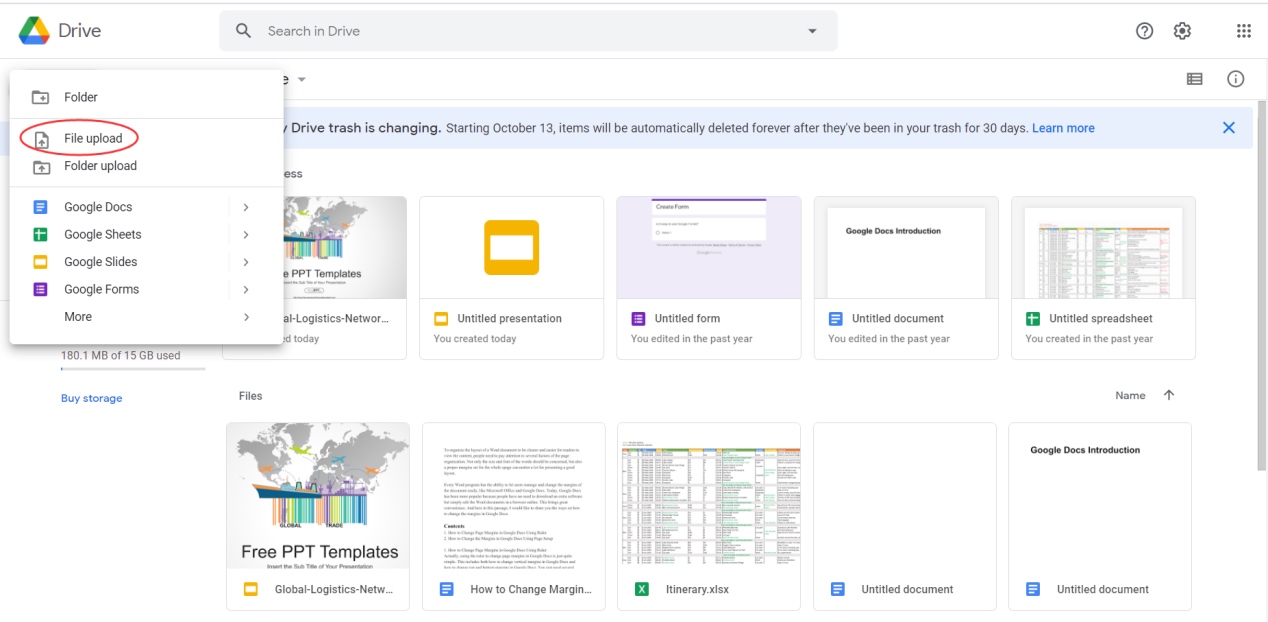Focus the Search in Drive field
This screenshot has height=622, width=1268.
pyautogui.click(x=528, y=31)
